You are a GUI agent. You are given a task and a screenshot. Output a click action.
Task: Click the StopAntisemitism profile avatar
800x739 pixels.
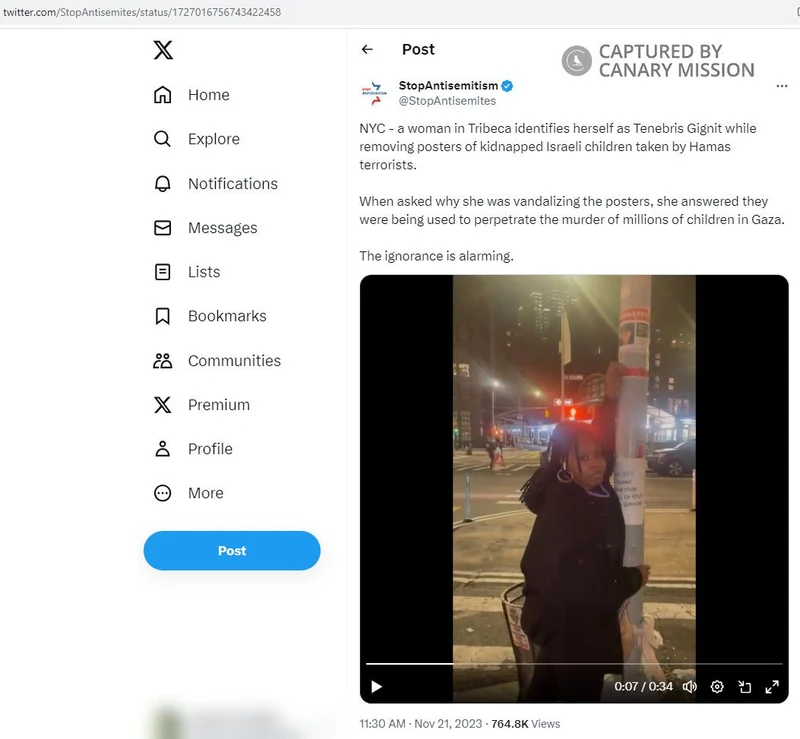click(374, 93)
